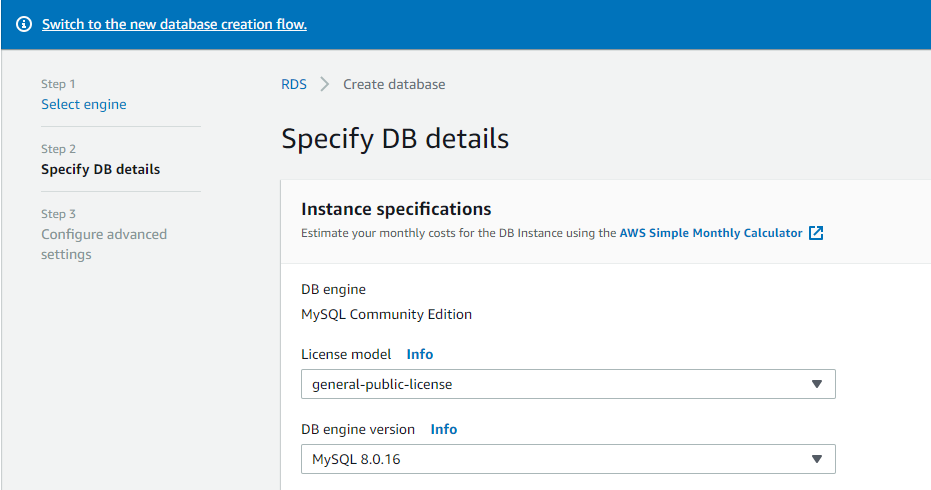
Task: Select Step 3 Configure advanced settings
Action: 104,244
